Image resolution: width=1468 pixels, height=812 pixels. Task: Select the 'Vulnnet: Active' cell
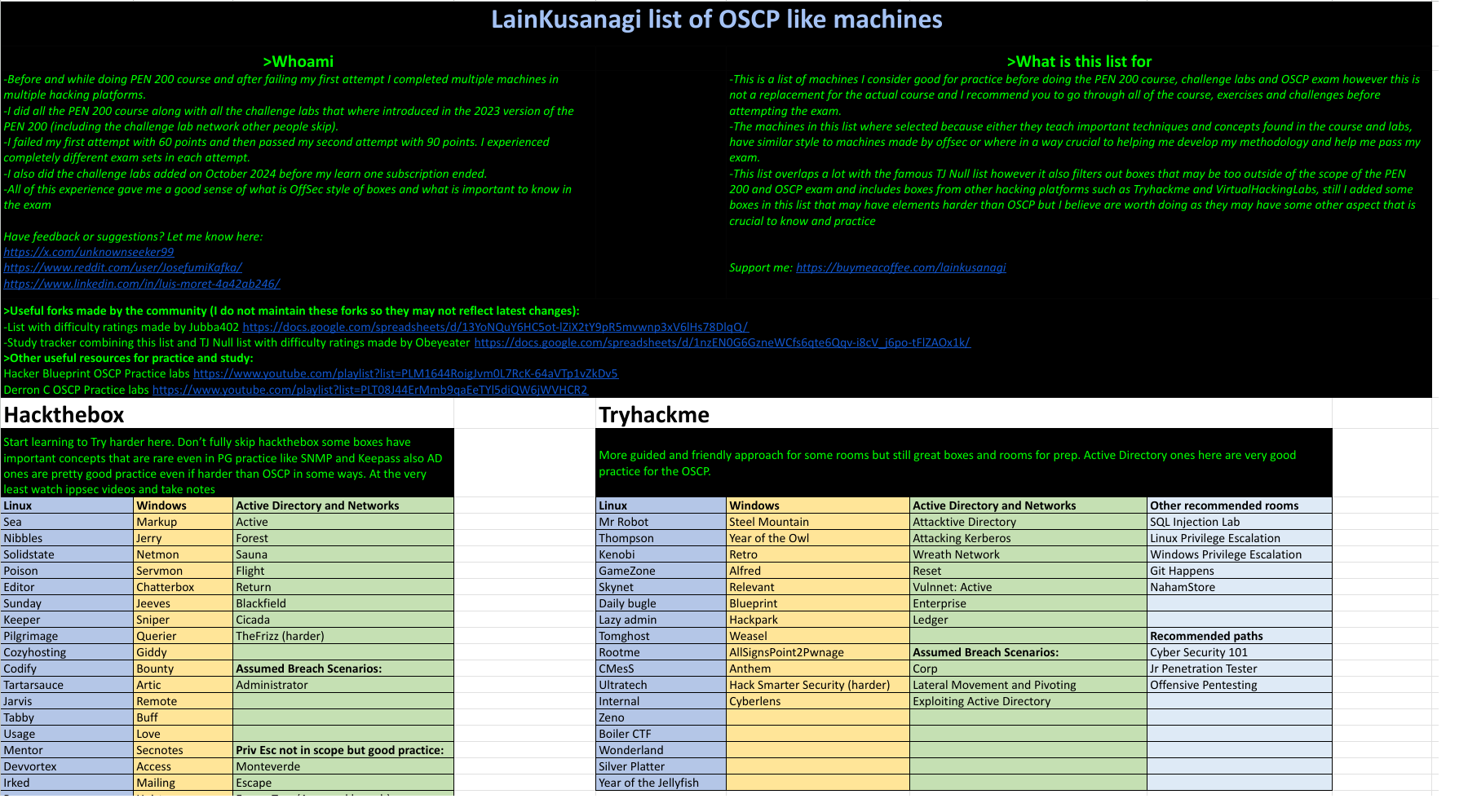click(x=1028, y=587)
